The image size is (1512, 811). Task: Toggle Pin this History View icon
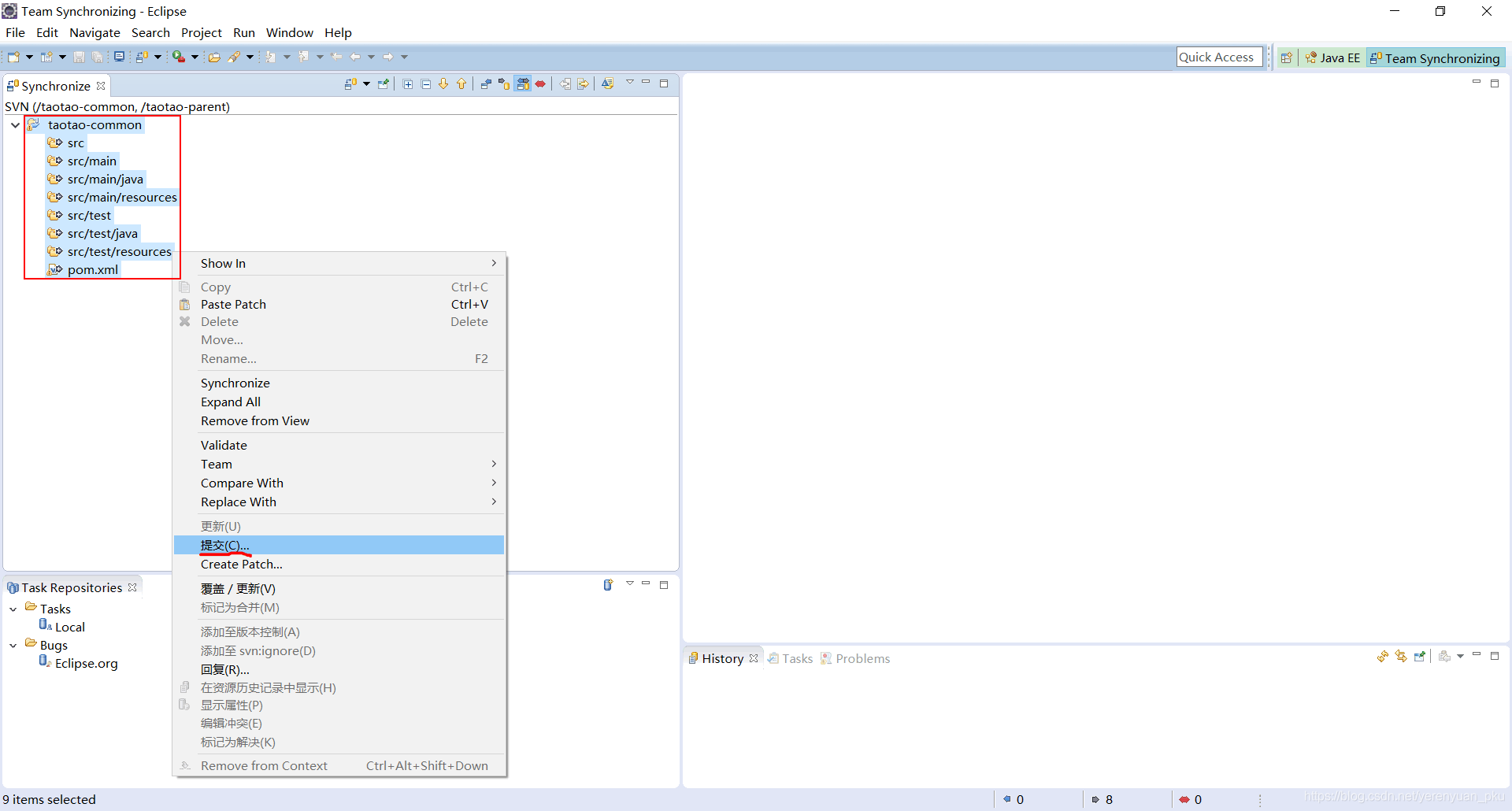click(x=1420, y=657)
